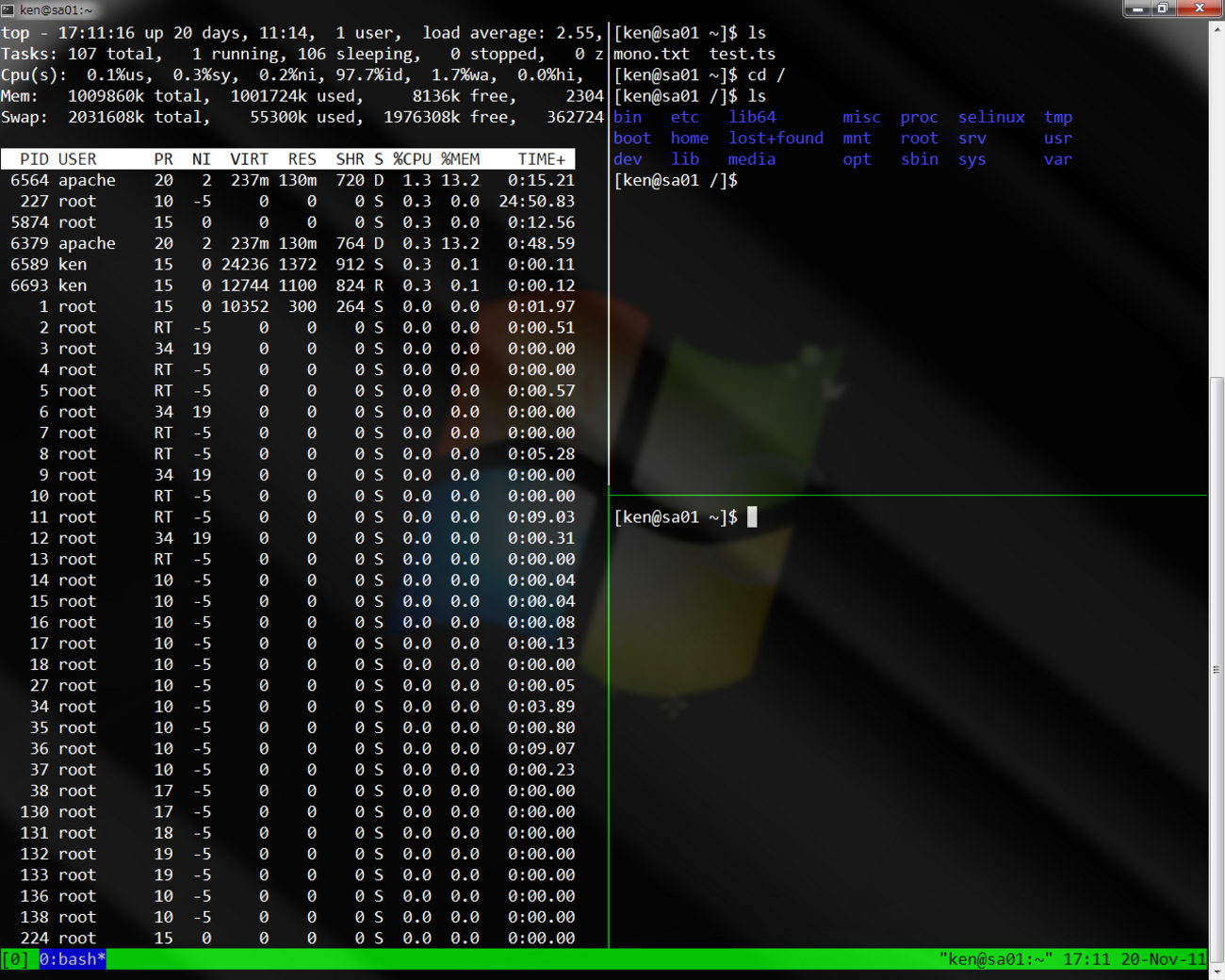
Task: Click the opt directory name
Action: [x=857, y=159]
